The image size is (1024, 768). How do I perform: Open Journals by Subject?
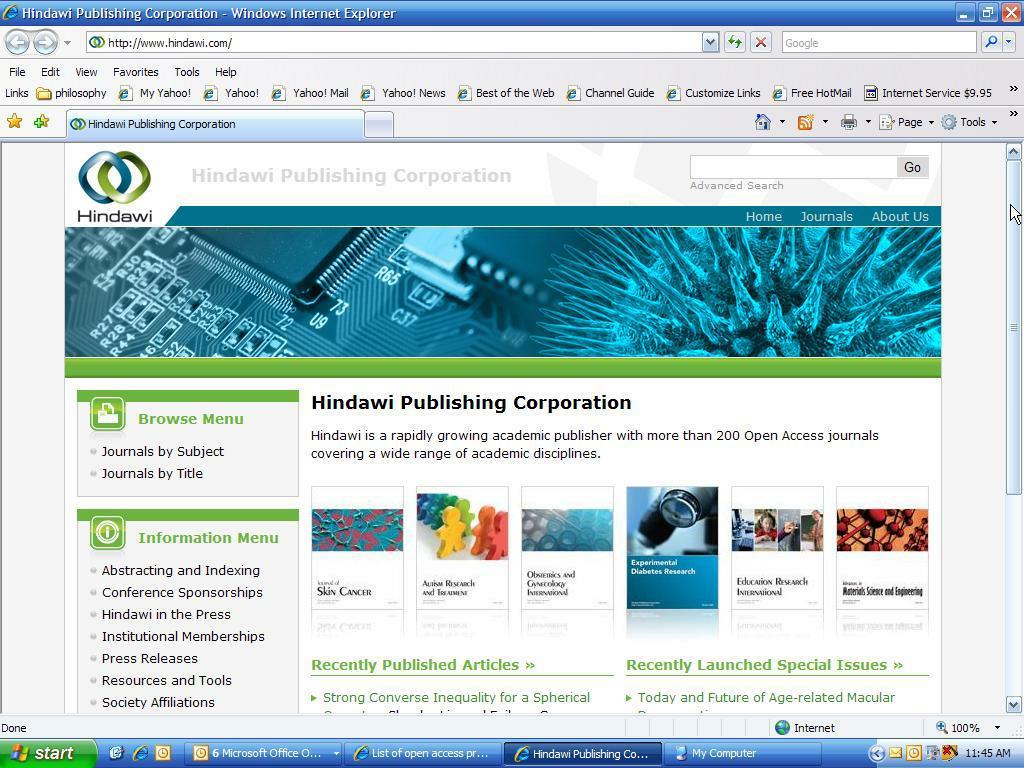(163, 451)
